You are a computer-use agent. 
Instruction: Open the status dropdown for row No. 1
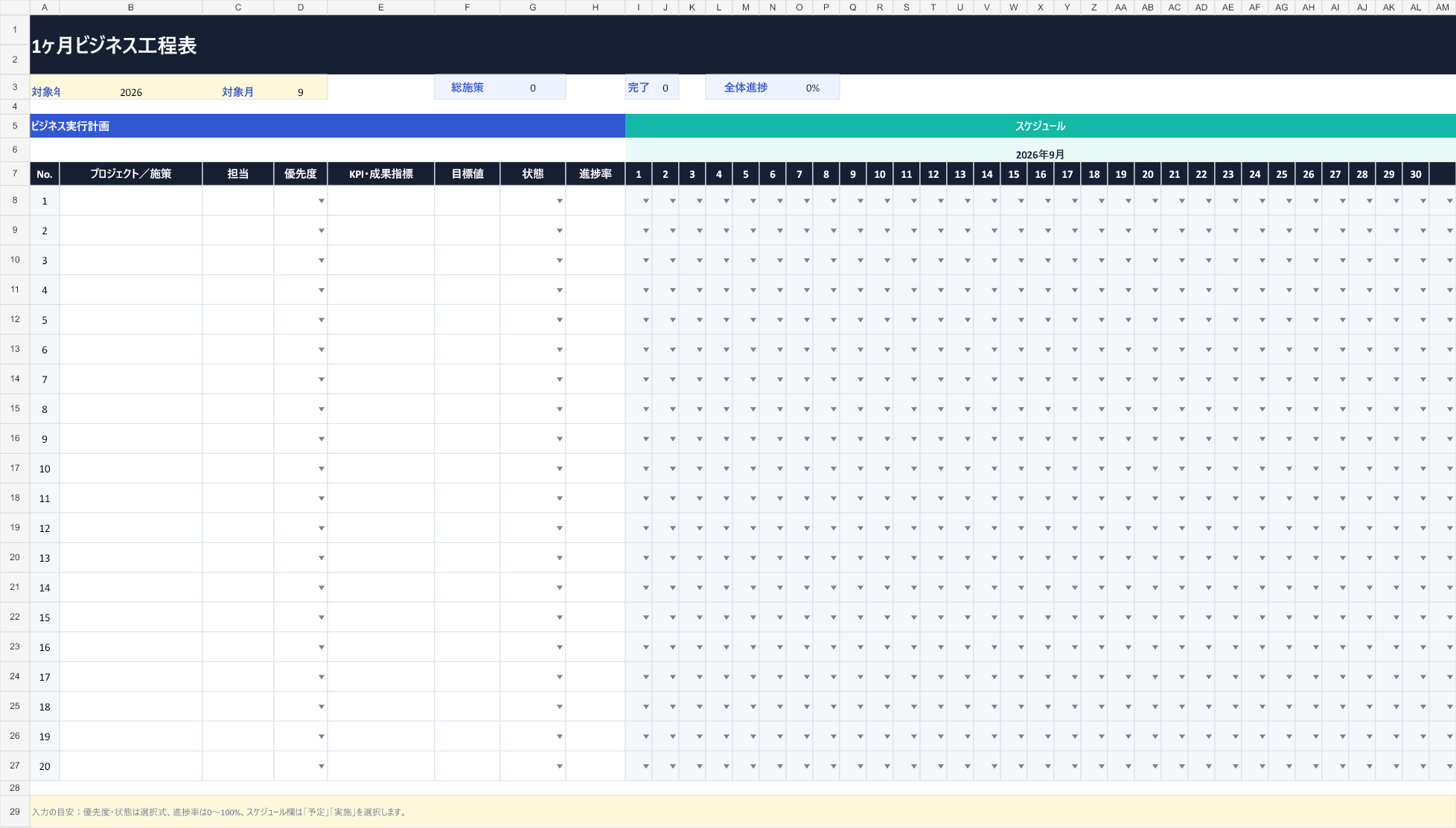pos(559,201)
